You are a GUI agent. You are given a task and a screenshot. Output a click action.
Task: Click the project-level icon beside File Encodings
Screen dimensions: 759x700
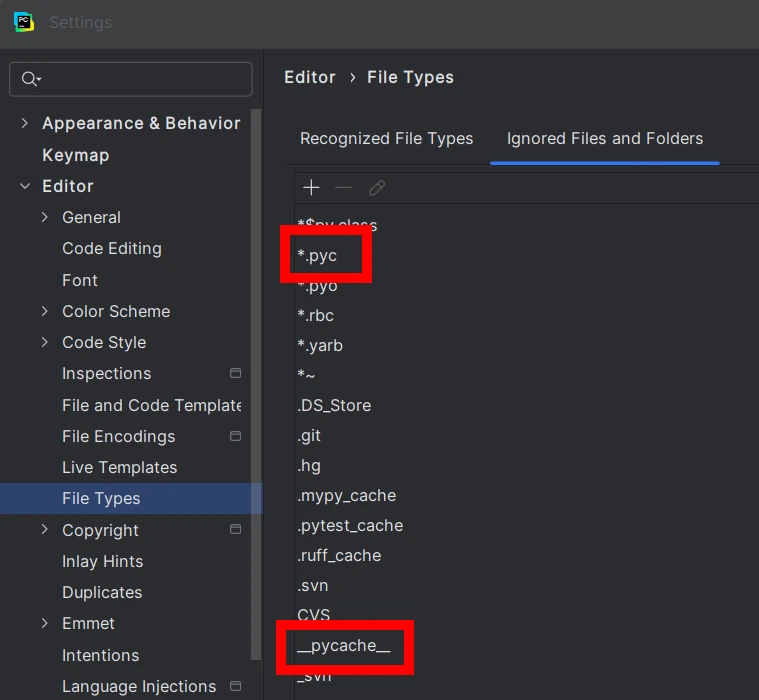(236, 436)
